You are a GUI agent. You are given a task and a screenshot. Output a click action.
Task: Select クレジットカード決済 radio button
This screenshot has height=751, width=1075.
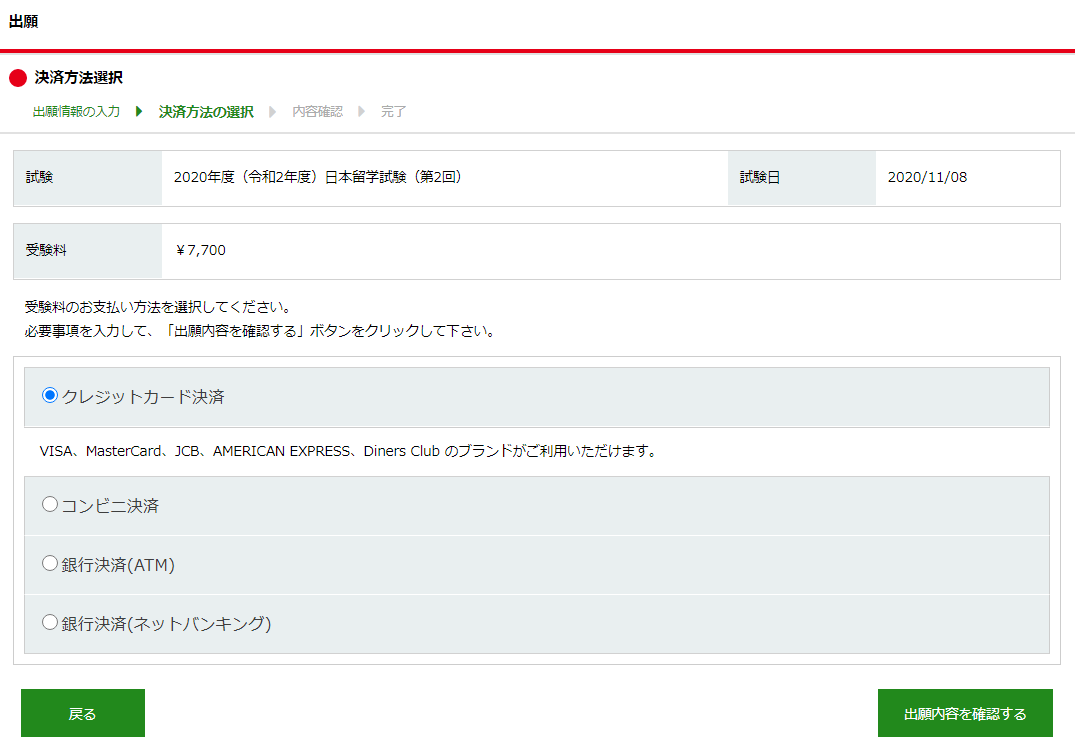point(49,396)
